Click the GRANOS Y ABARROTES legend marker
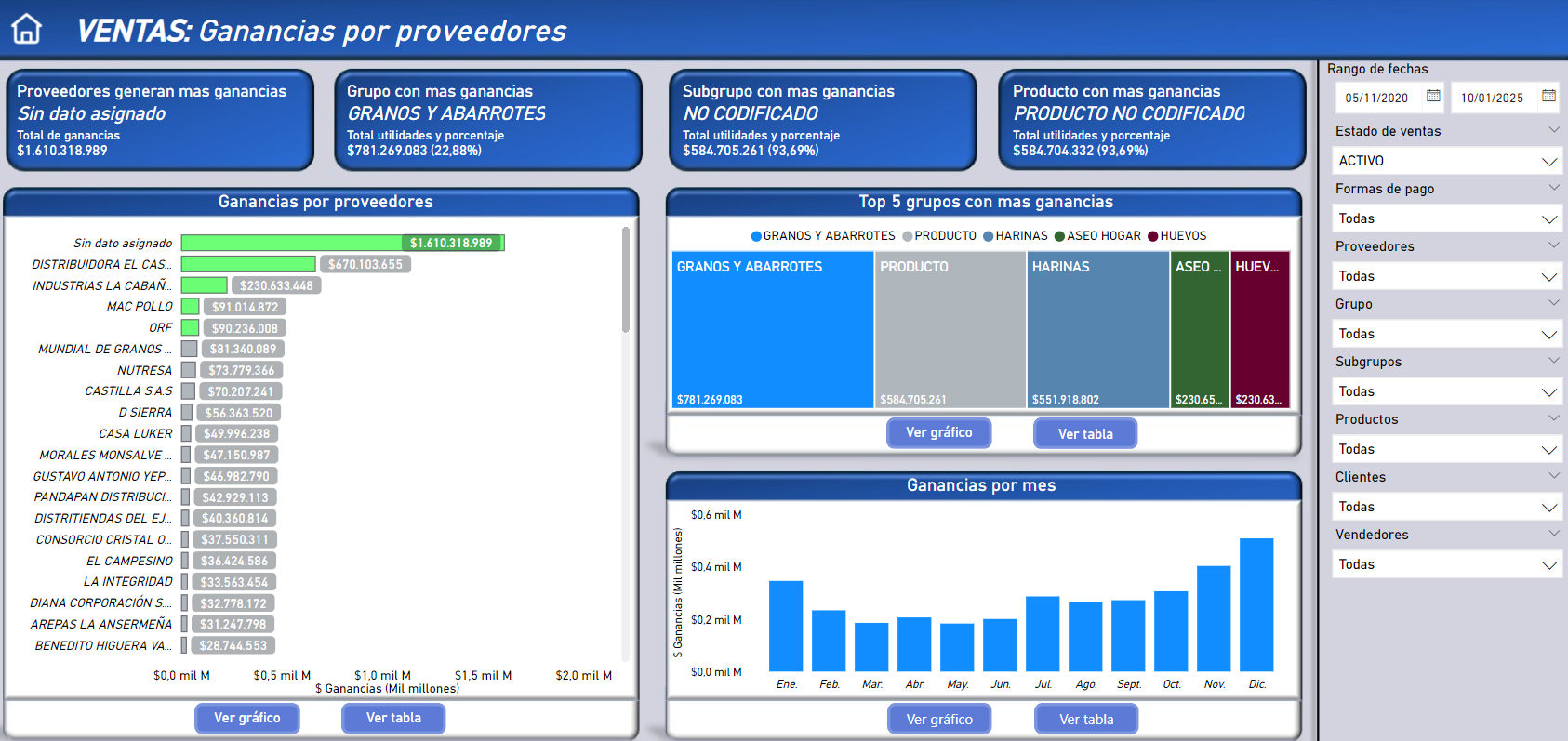 756,236
